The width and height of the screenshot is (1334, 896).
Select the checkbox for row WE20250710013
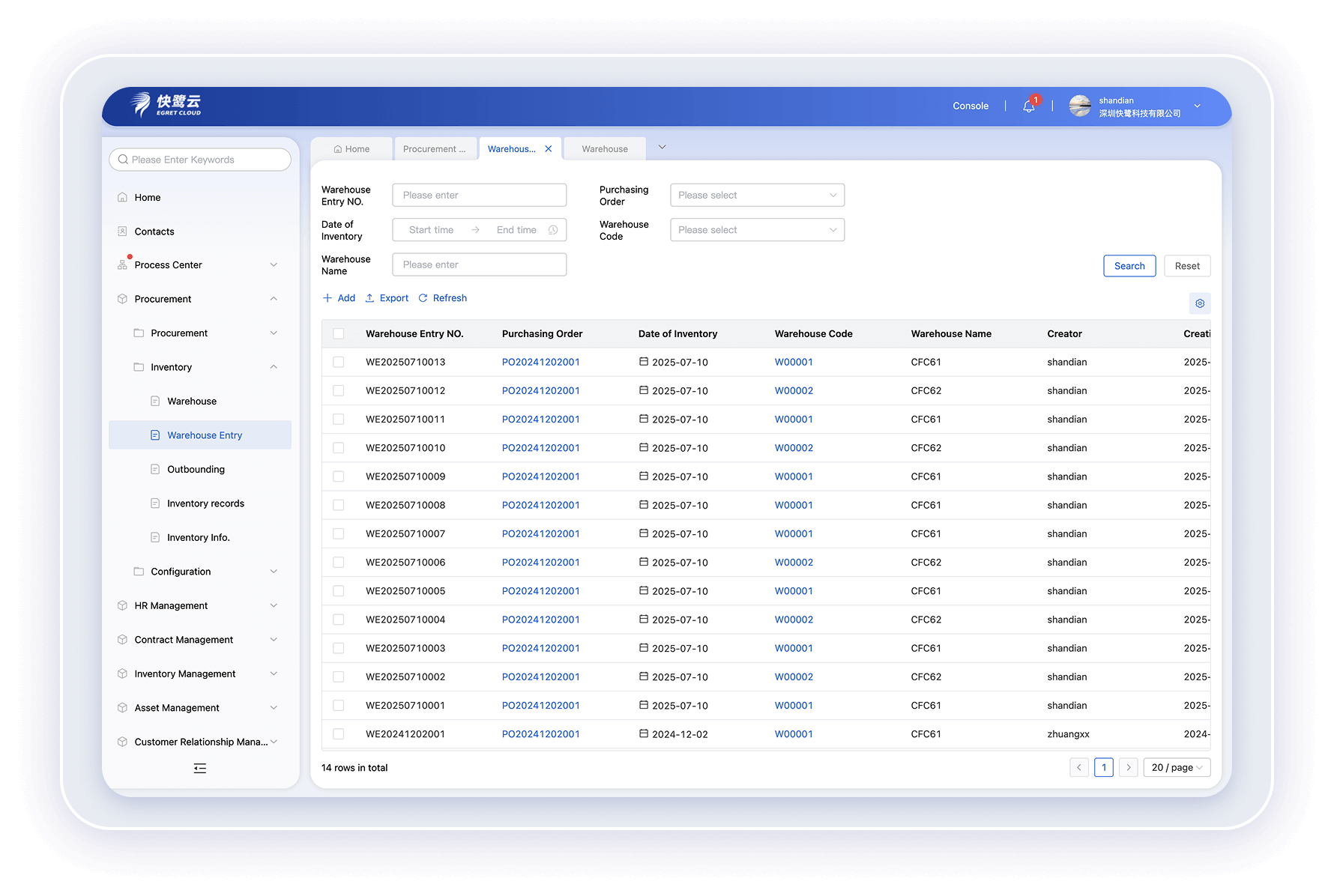338,361
